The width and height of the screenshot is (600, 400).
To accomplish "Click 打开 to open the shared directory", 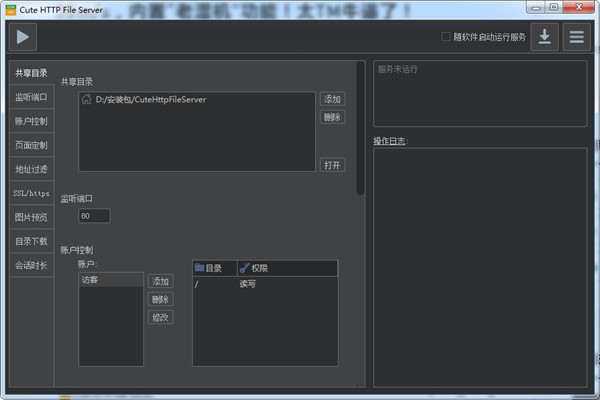I will tap(332, 164).
